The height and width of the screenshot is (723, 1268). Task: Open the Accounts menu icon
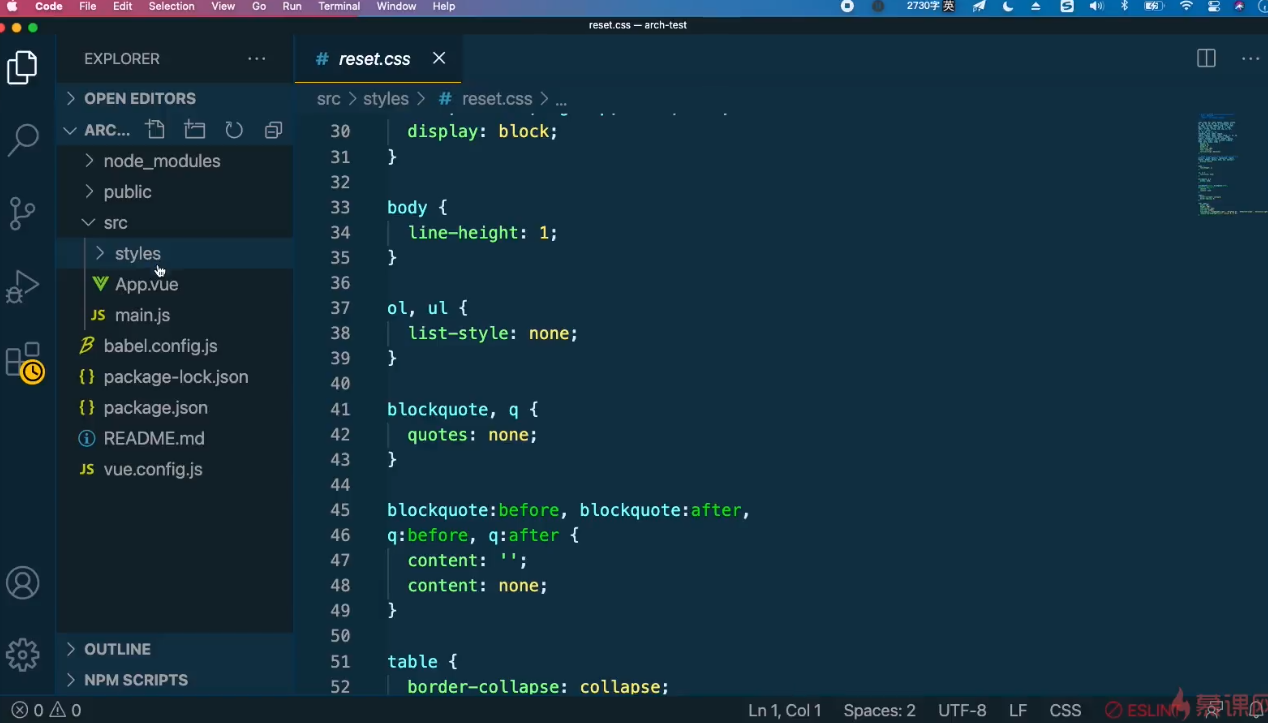pos(22,583)
